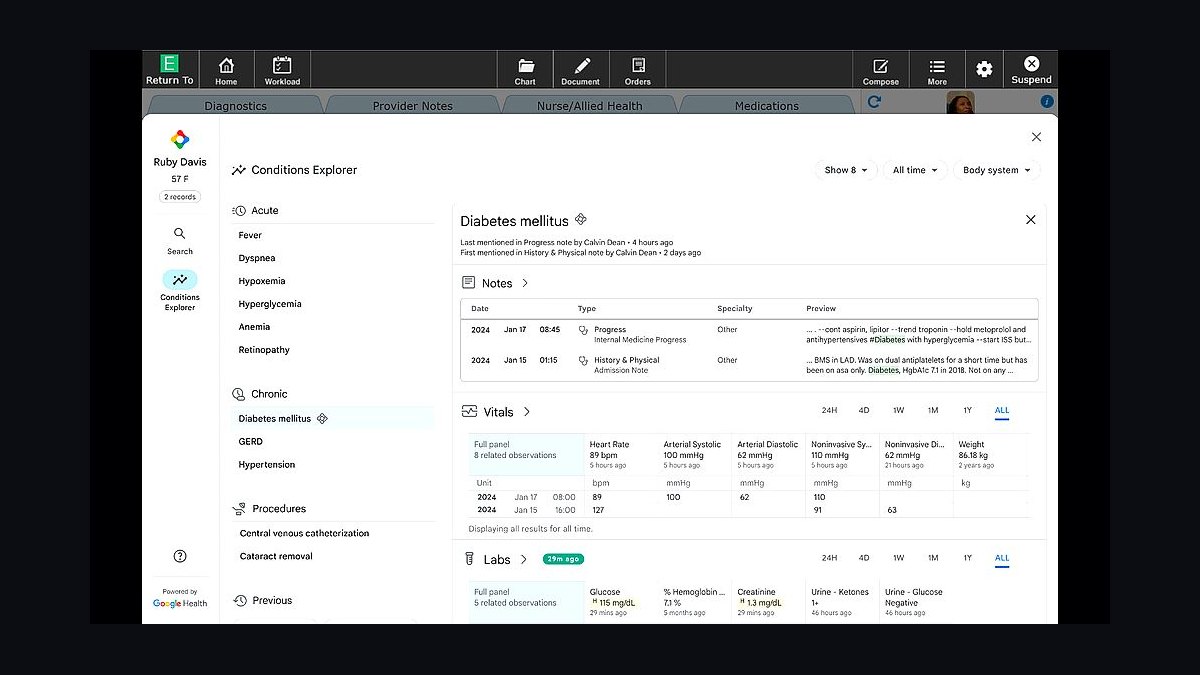Open the More menu icon
The image size is (1200, 675).
[937, 66]
